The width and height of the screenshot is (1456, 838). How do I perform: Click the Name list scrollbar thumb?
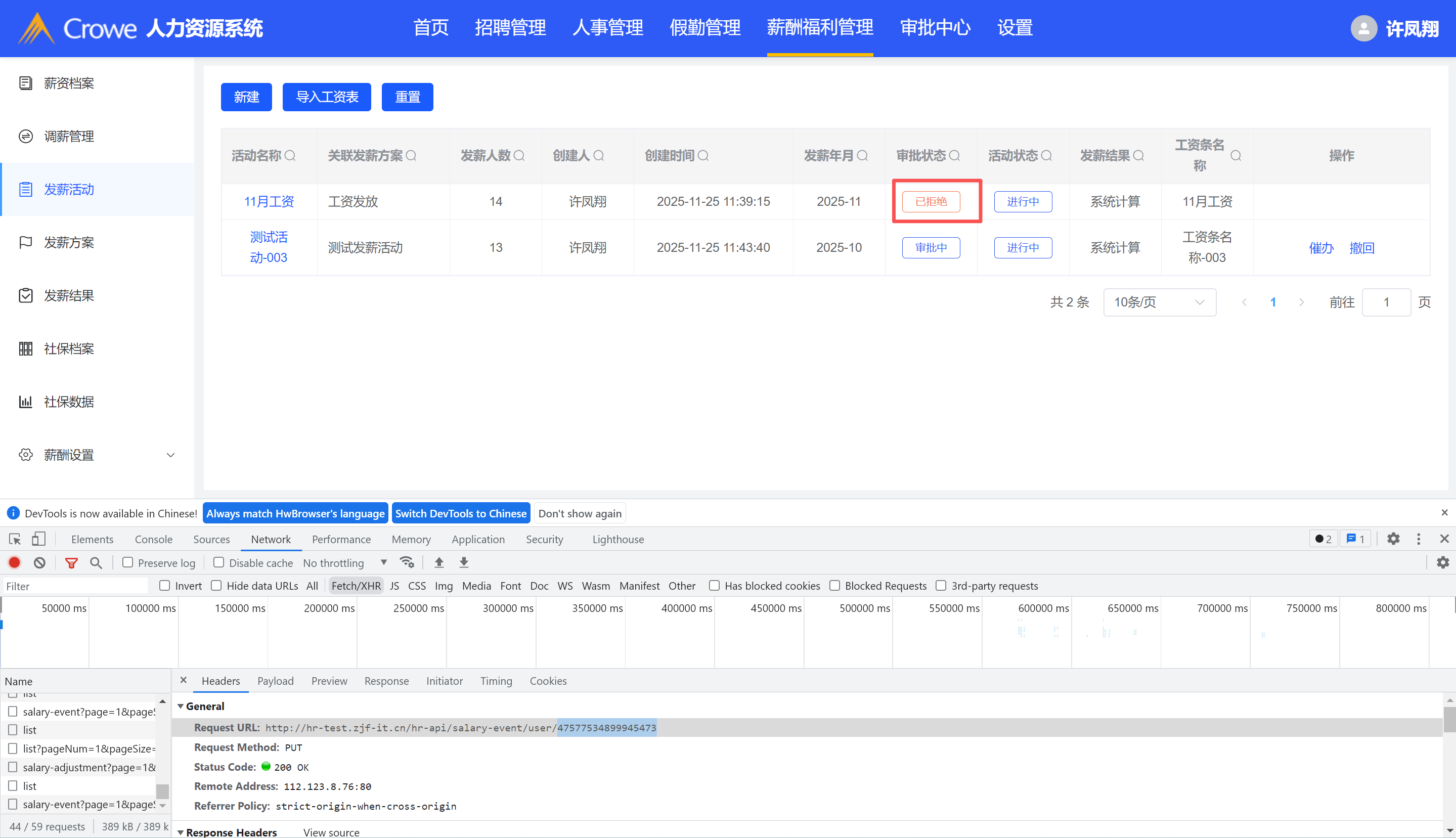[x=162, y=791]
